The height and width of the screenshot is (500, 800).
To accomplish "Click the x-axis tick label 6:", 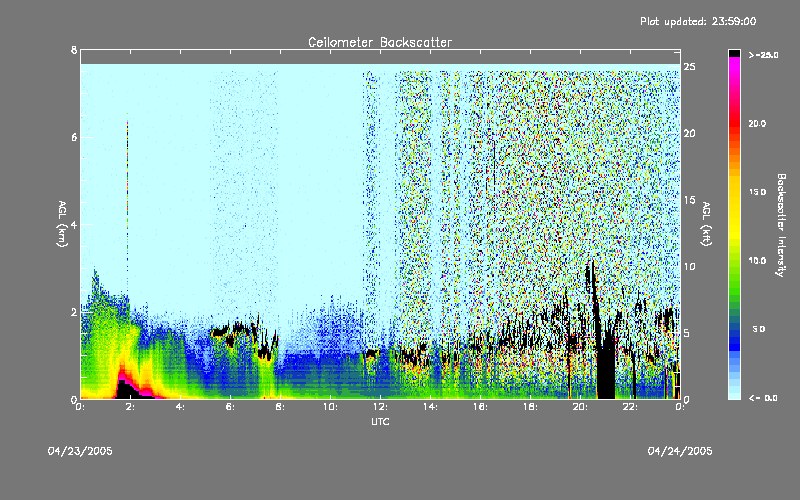I will tap(230, 407).
